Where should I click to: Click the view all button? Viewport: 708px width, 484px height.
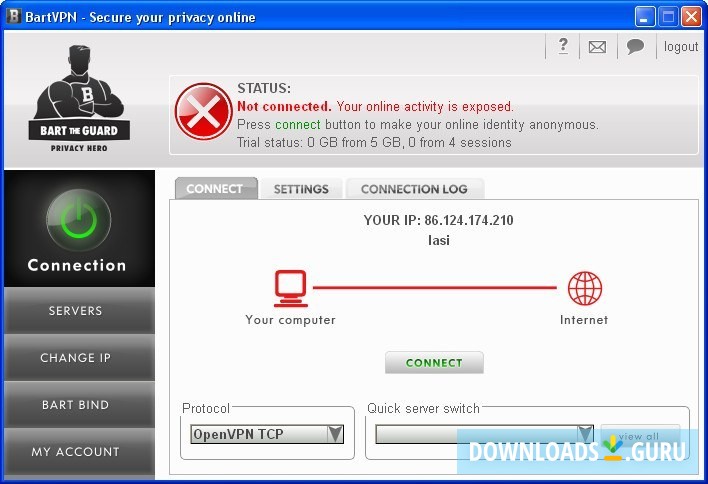point(640,436)
